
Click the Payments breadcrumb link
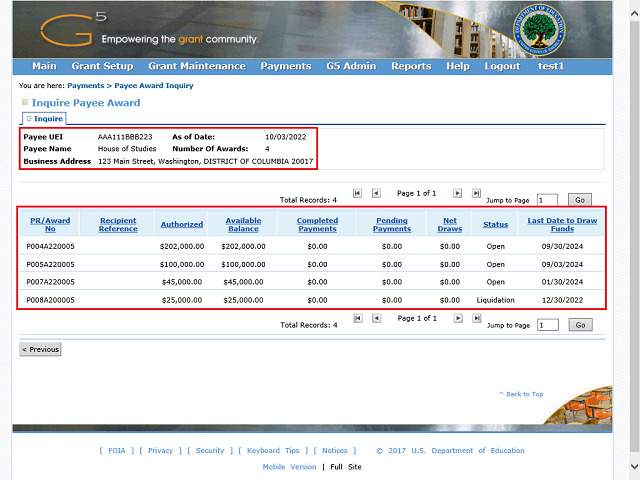pos(85,86)
